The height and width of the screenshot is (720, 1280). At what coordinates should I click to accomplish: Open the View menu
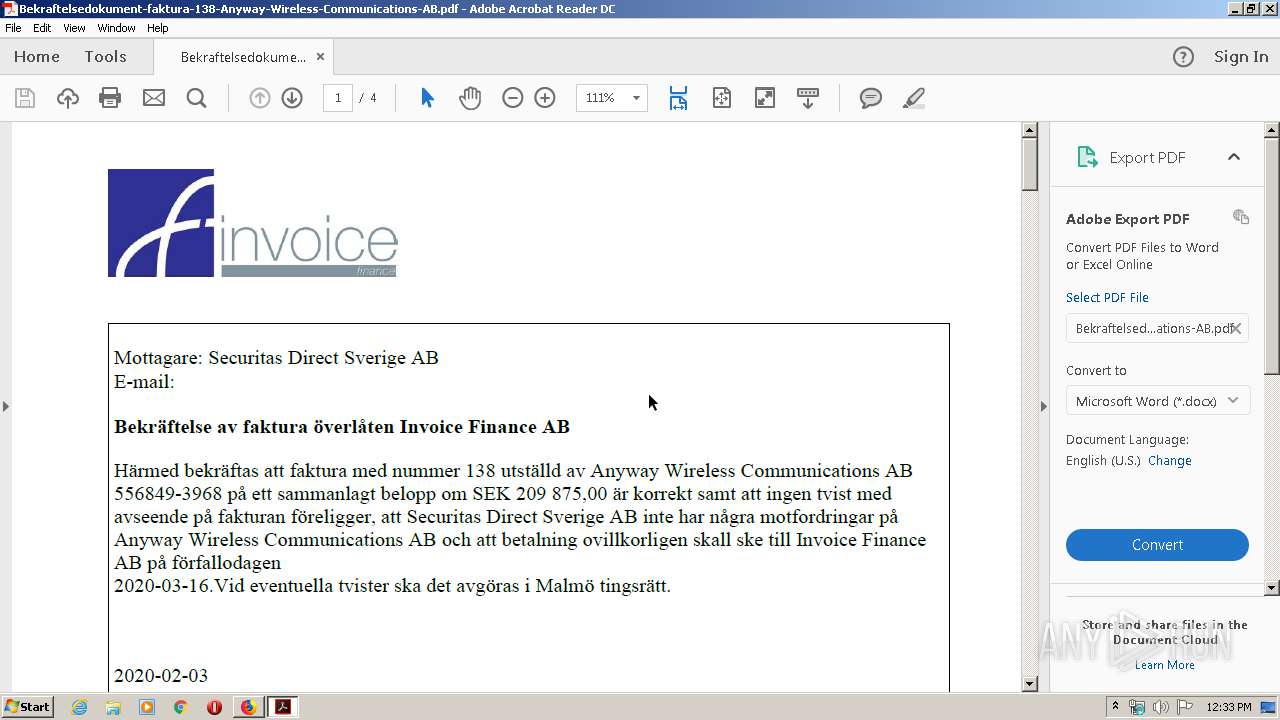point(74,28)
